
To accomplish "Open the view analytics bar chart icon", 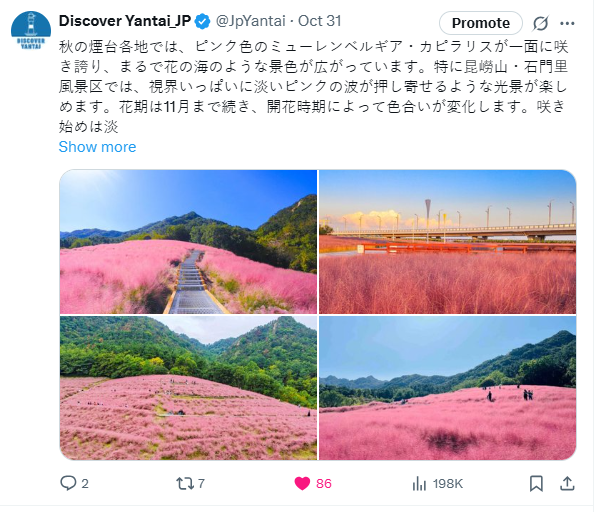I will click(x=419, y=484).
